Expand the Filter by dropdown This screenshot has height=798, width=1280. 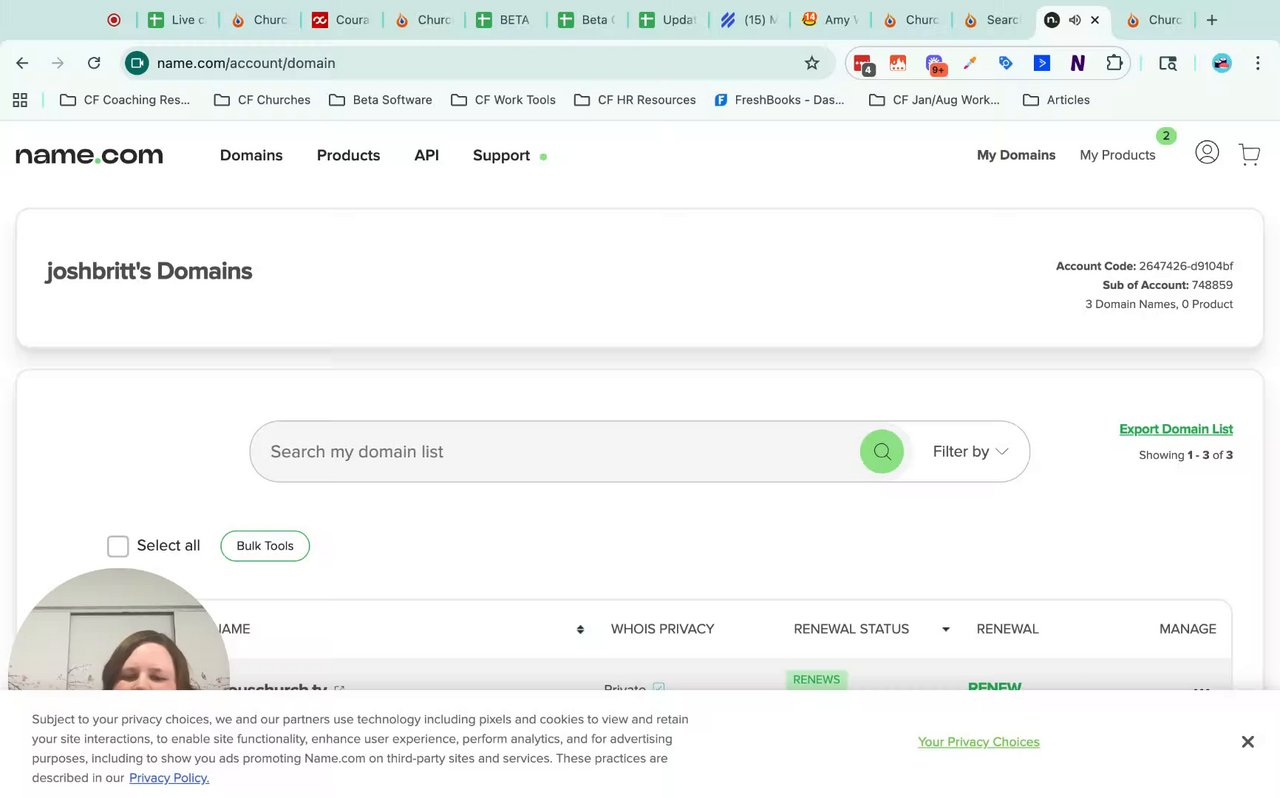pos(970,452)
